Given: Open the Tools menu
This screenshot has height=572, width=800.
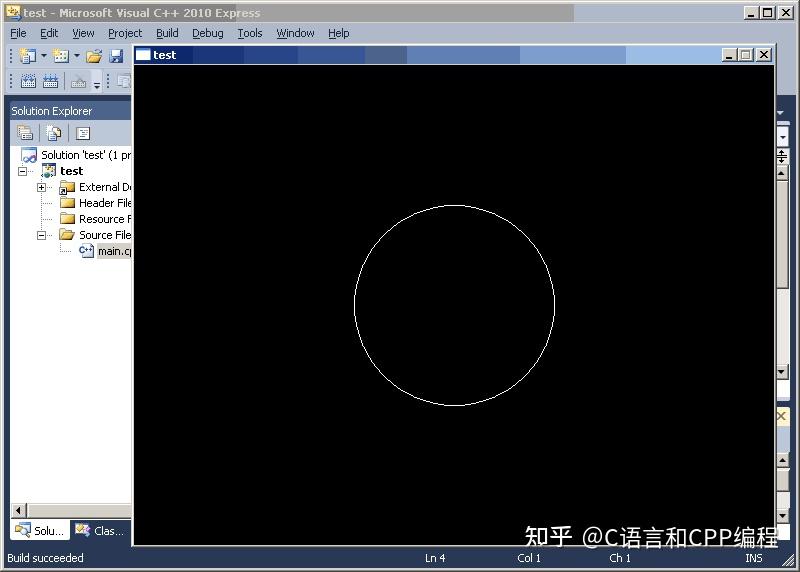Looking at the screenshot, I should pos(250,33).
